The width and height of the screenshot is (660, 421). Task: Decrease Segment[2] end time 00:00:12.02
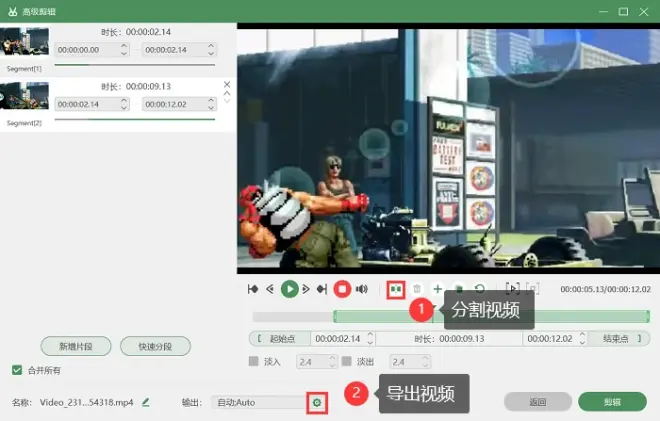211,108
